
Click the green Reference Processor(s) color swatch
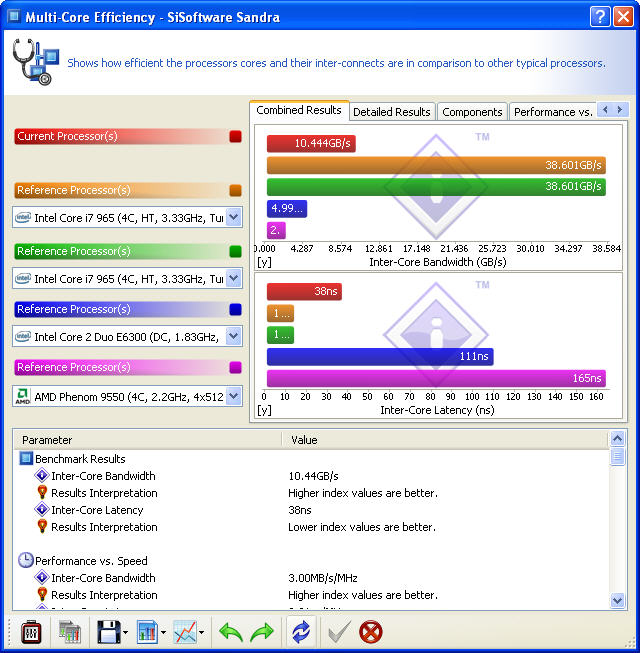tap(235, 251)
